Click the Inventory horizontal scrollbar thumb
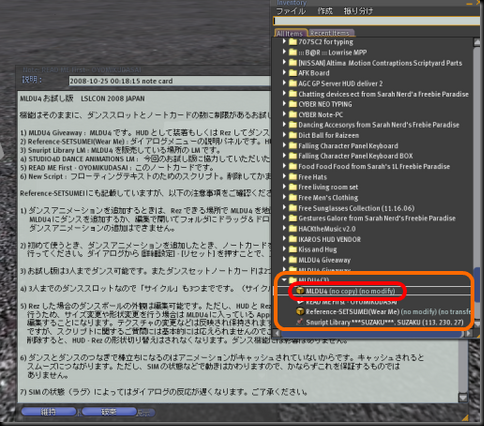The width and height of the screenshot is (484, 426). (372, 333)
